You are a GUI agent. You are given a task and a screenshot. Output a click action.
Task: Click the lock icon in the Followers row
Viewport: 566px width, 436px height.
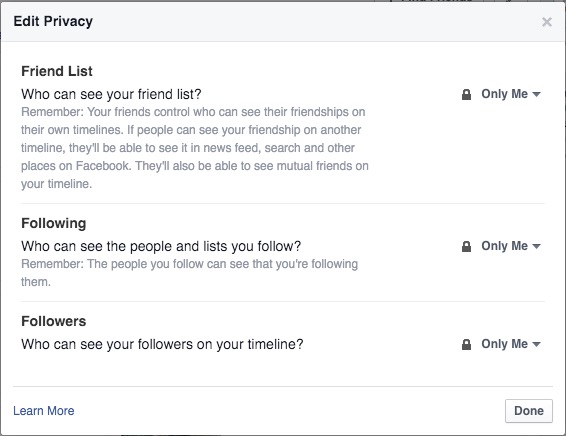466,344
